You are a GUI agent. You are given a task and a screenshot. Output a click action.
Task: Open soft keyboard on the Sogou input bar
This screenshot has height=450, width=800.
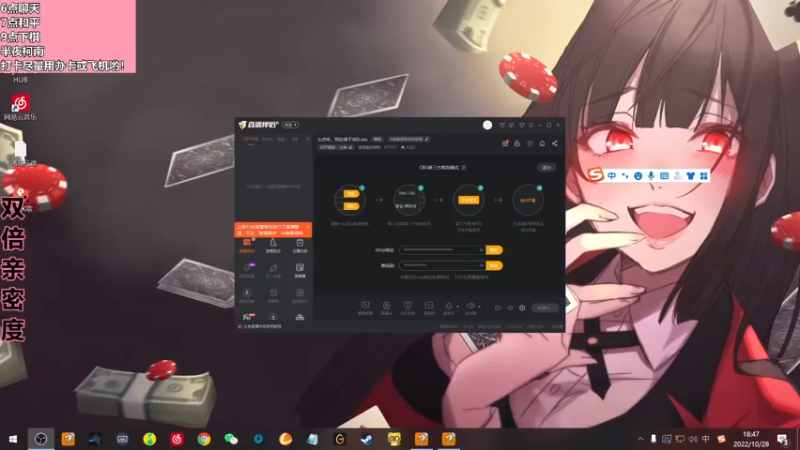[664, 176]
